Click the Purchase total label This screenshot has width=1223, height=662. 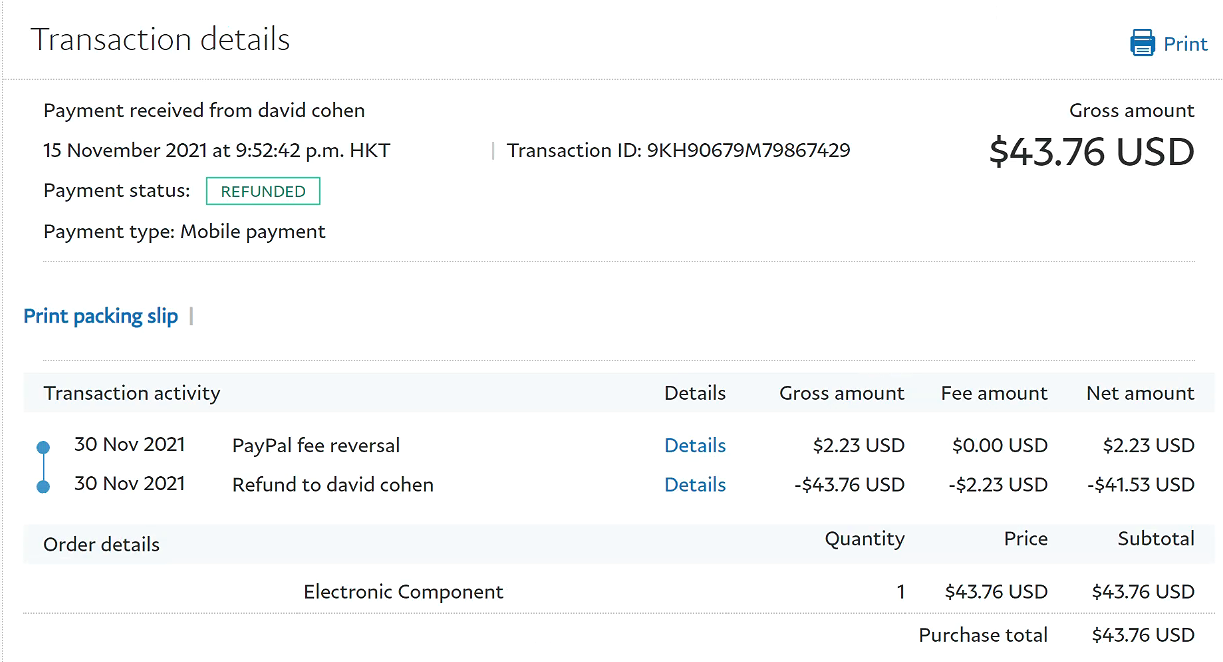(x=983, y=635)
